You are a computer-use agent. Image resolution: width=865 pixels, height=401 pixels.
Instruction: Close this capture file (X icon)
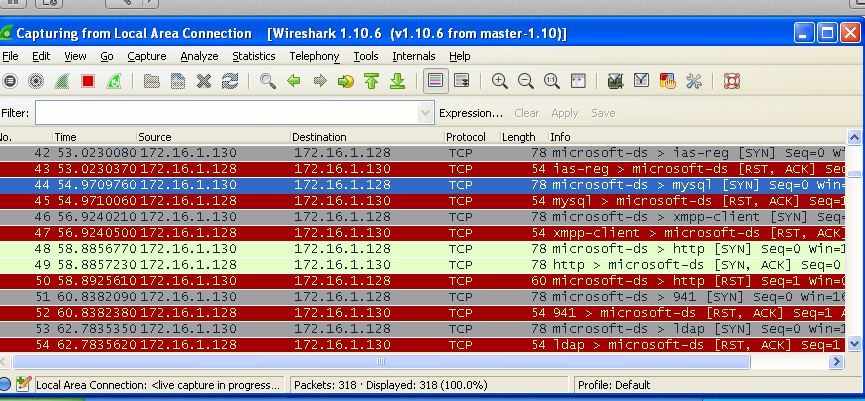click(x=204, y=81)
